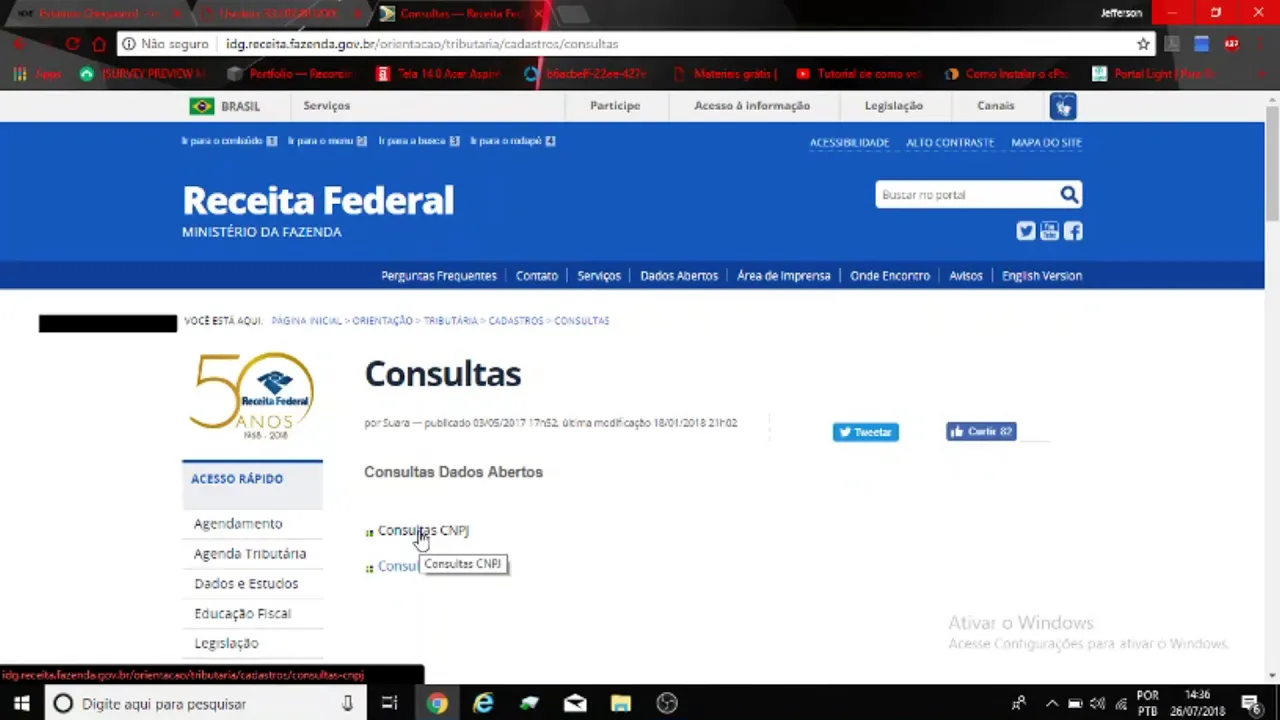Open Portal Light bookmark
The image size is (1280, 720).
(x=1154, y=74)
